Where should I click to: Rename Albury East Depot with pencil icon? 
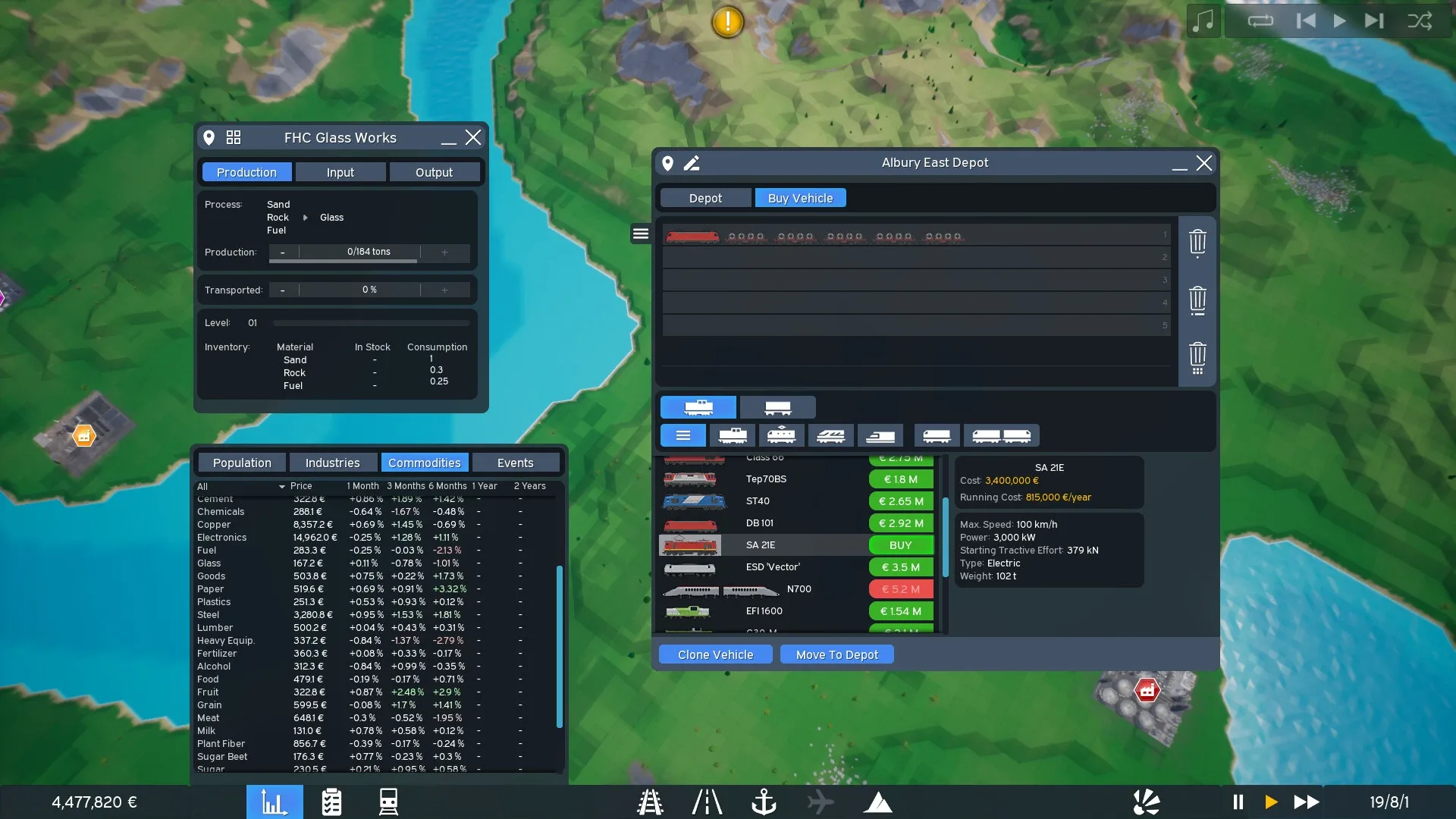point(692,163)
